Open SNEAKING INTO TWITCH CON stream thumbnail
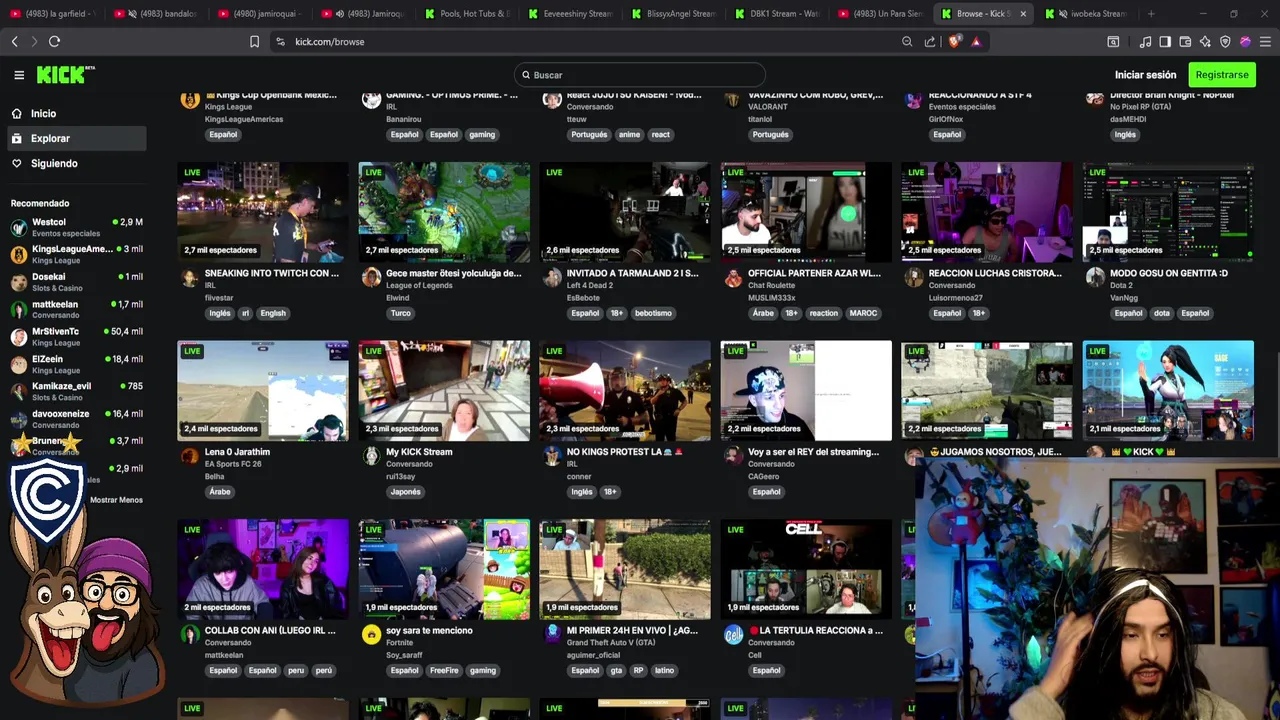1280x720 pixels. (x=263, y=211)
